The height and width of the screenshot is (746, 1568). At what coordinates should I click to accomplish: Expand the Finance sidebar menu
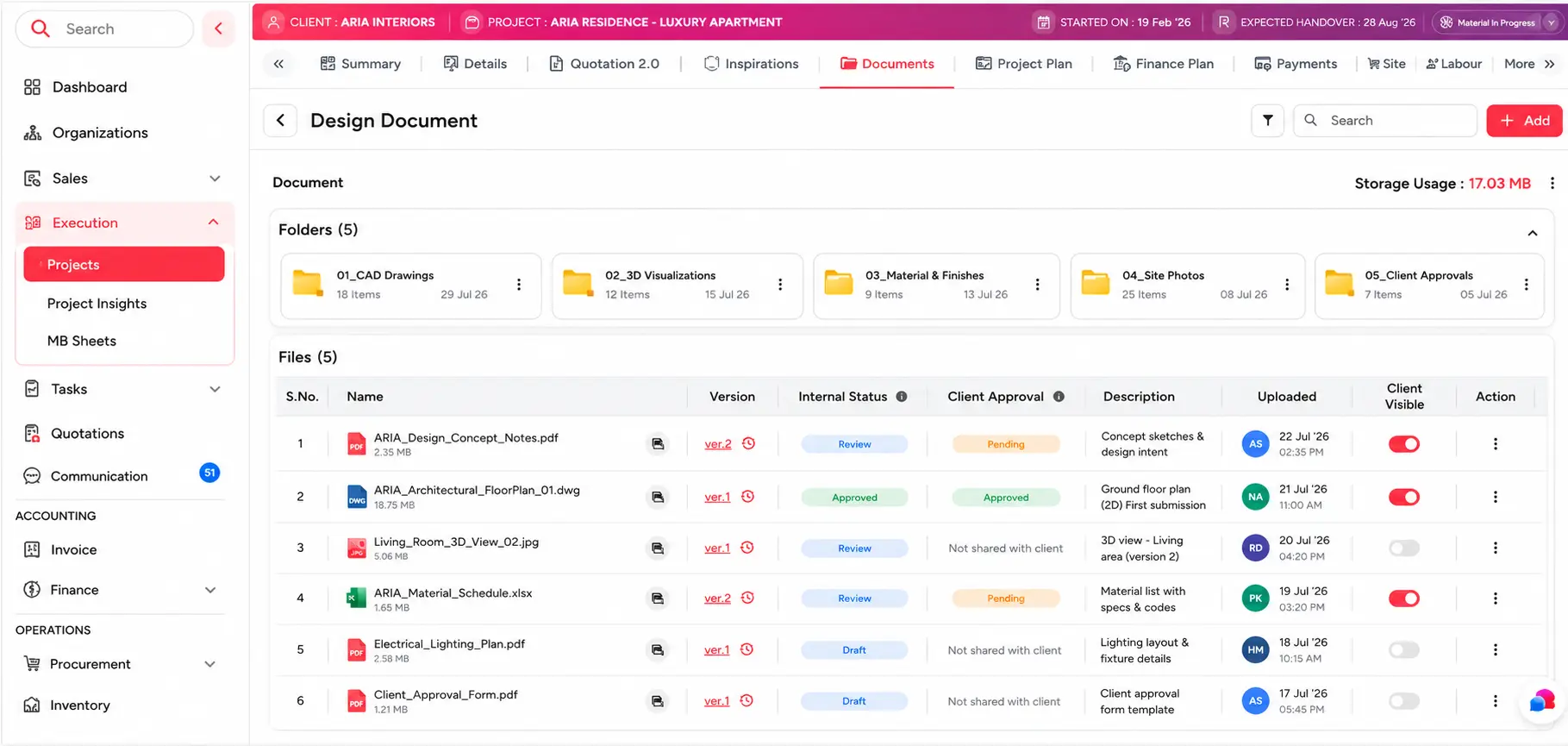click(x=210, y=590)
